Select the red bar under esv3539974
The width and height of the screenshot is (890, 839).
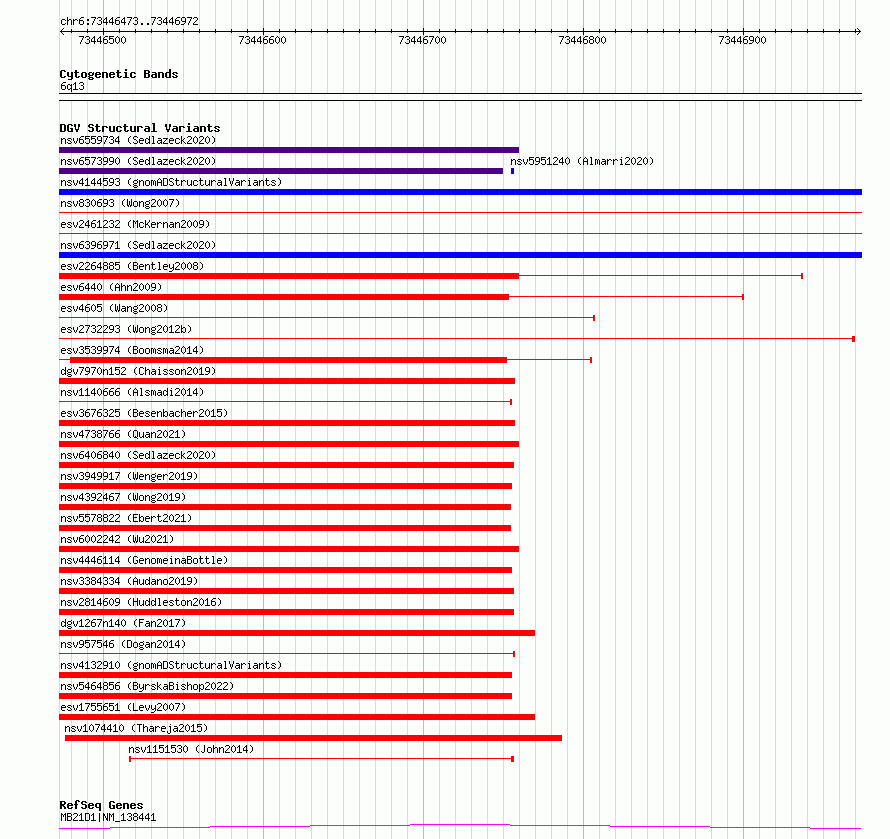tap(288, 360)
